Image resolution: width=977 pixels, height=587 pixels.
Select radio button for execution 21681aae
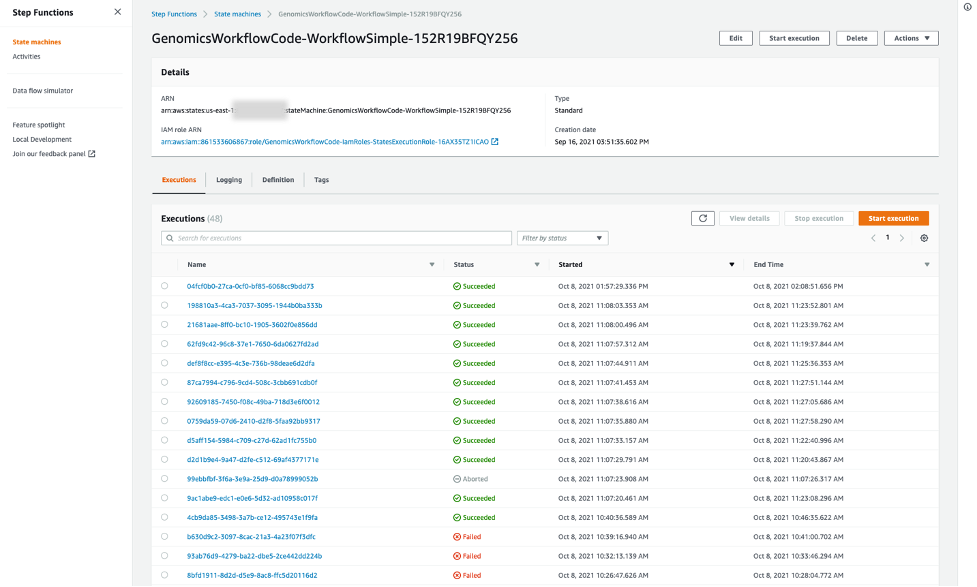(x=164, y=325)
